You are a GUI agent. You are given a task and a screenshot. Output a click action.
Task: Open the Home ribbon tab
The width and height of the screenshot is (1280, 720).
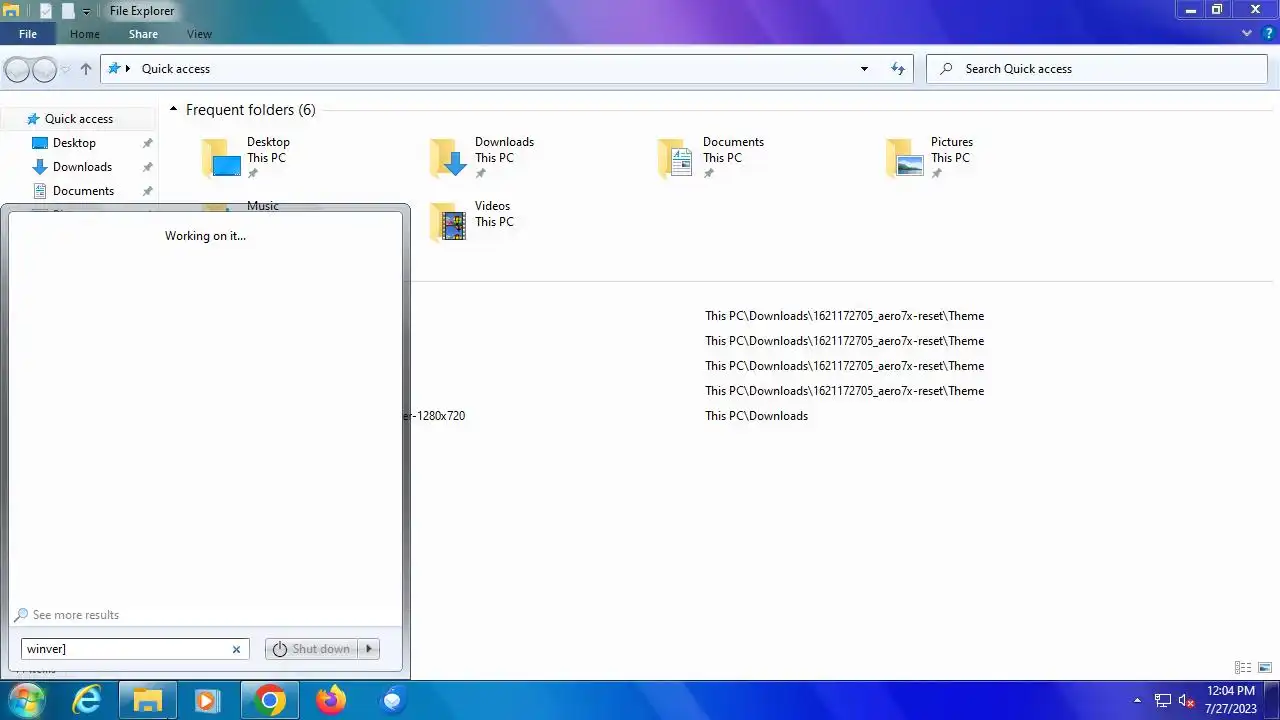(x=85, y=34)
